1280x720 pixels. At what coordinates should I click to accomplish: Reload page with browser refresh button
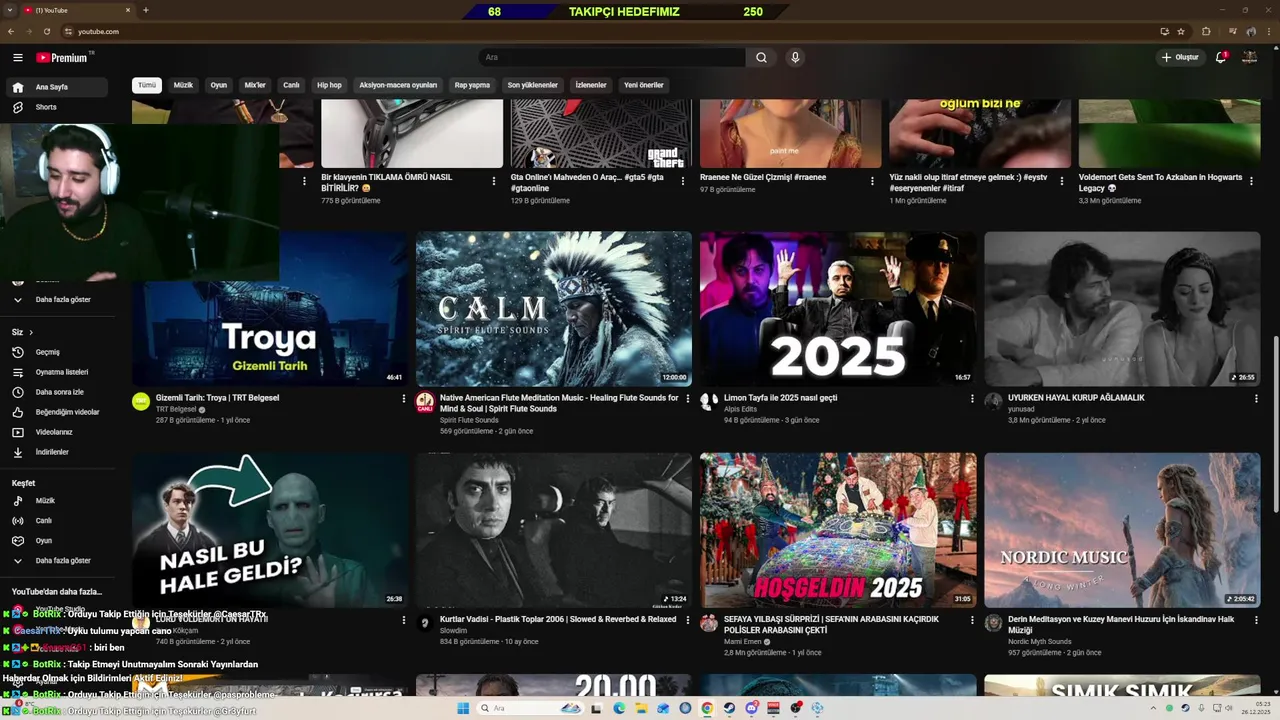pyautogui.click(x=46, y=31)
